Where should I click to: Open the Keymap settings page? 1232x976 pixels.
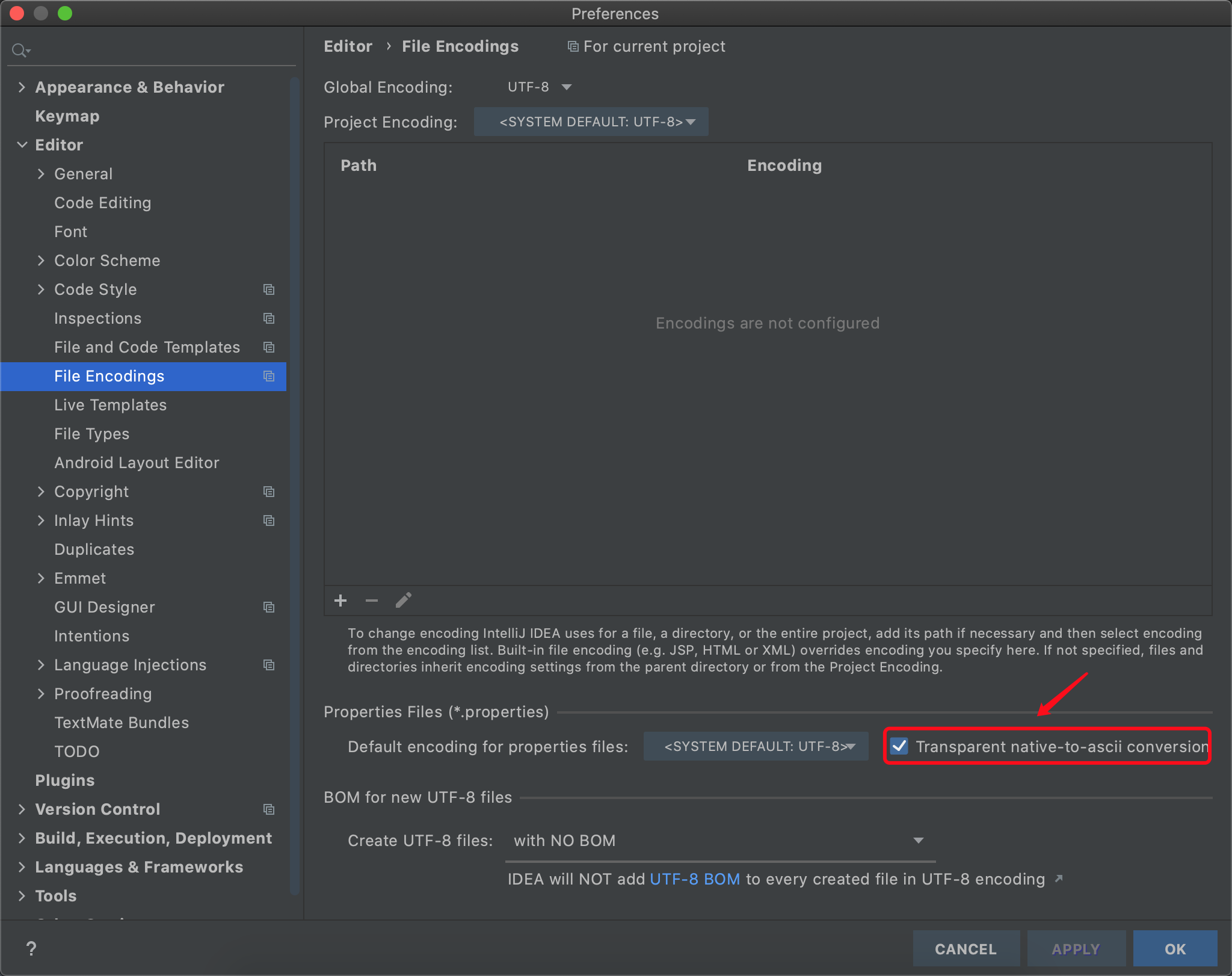[x=67, y=116]
